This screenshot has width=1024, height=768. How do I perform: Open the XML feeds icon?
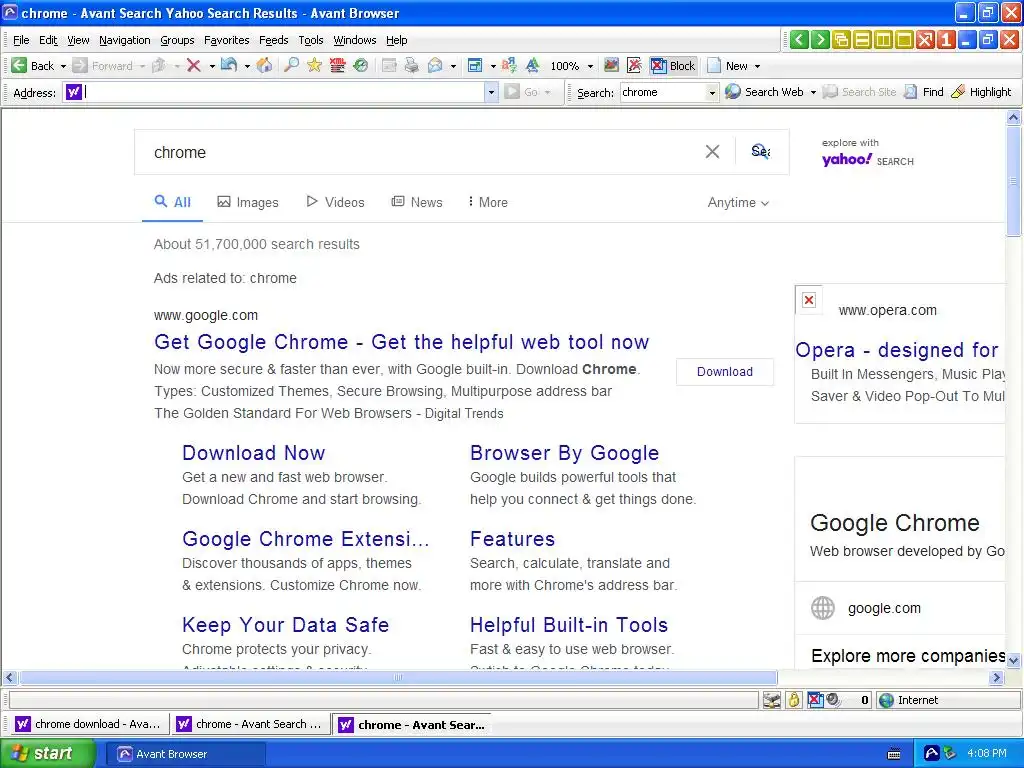(337, 65)
